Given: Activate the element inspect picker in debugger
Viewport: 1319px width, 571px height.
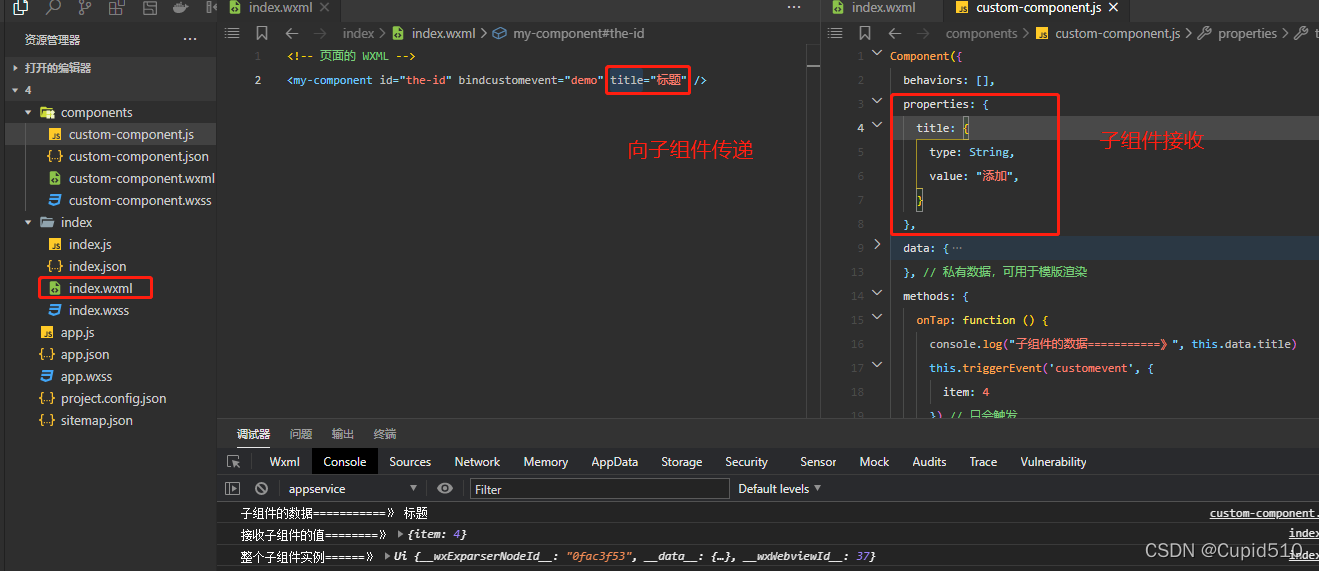Looking at the screenshot, I should point(234,462).
